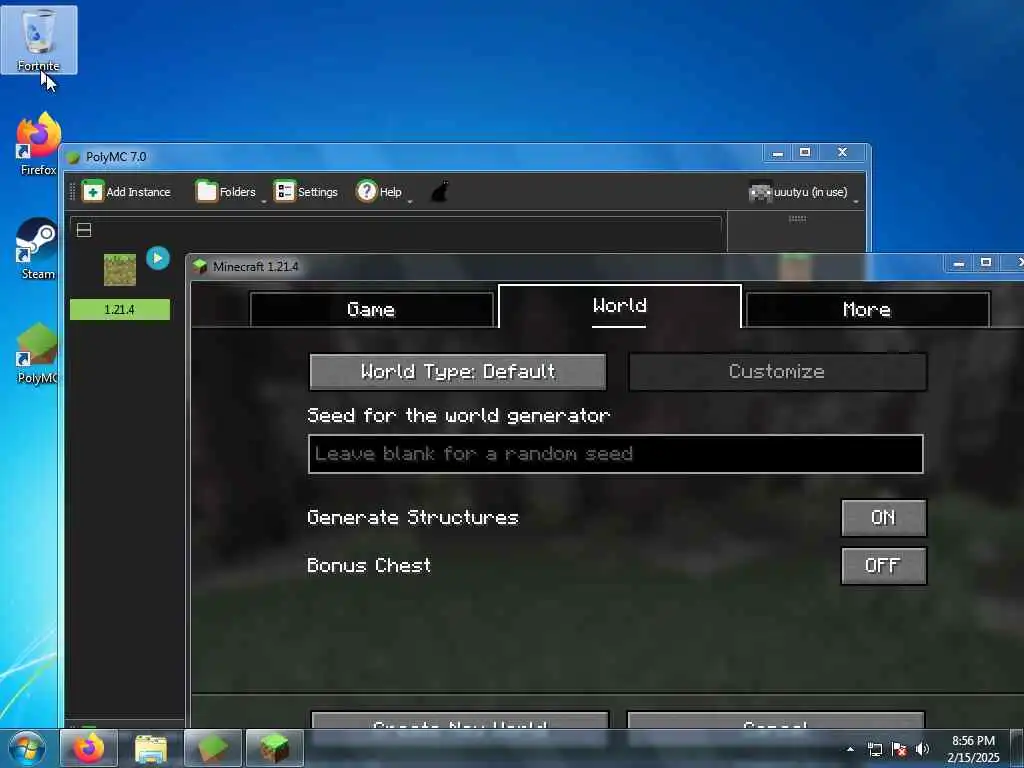1024x768 pixels.
Task: Open the Steam desktop shortcut
Action: [x=38, y=249]
